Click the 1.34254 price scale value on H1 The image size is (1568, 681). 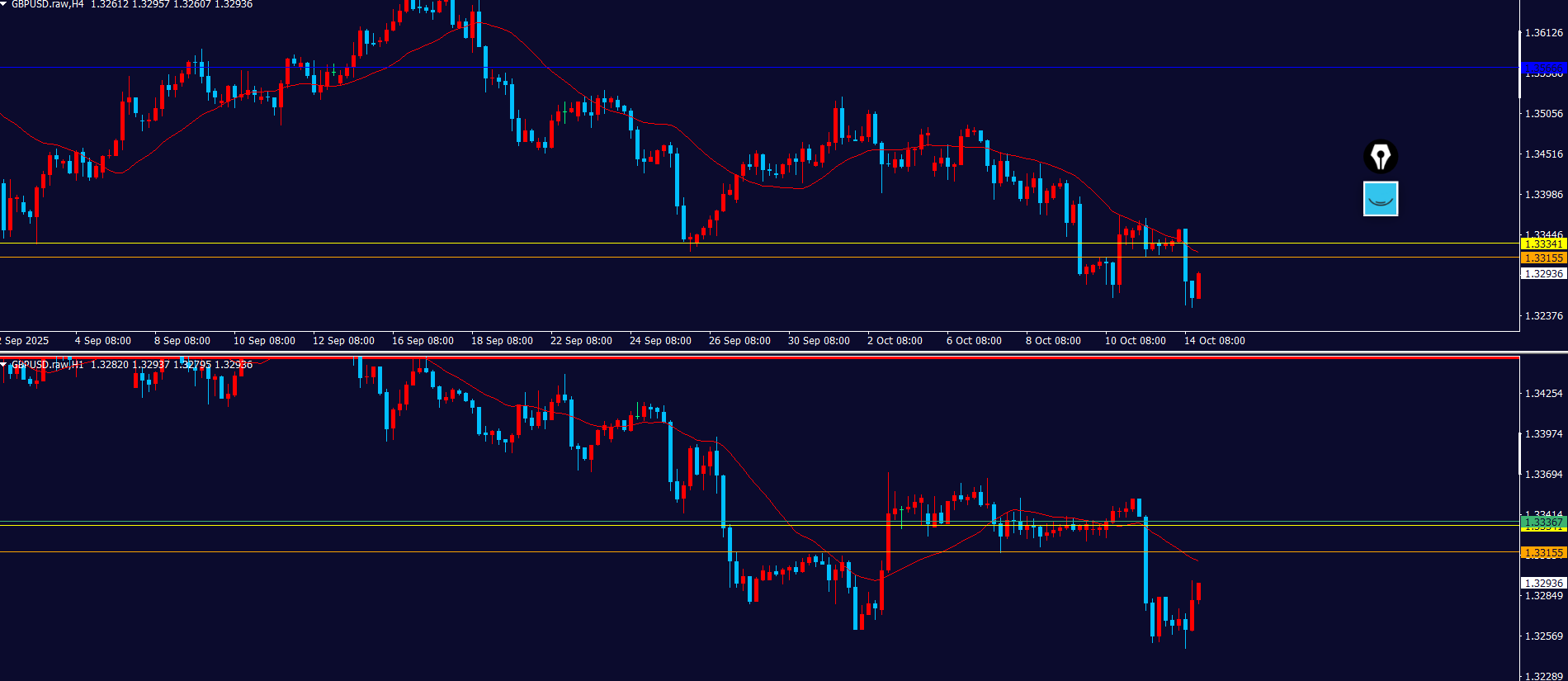point(1543,394)
